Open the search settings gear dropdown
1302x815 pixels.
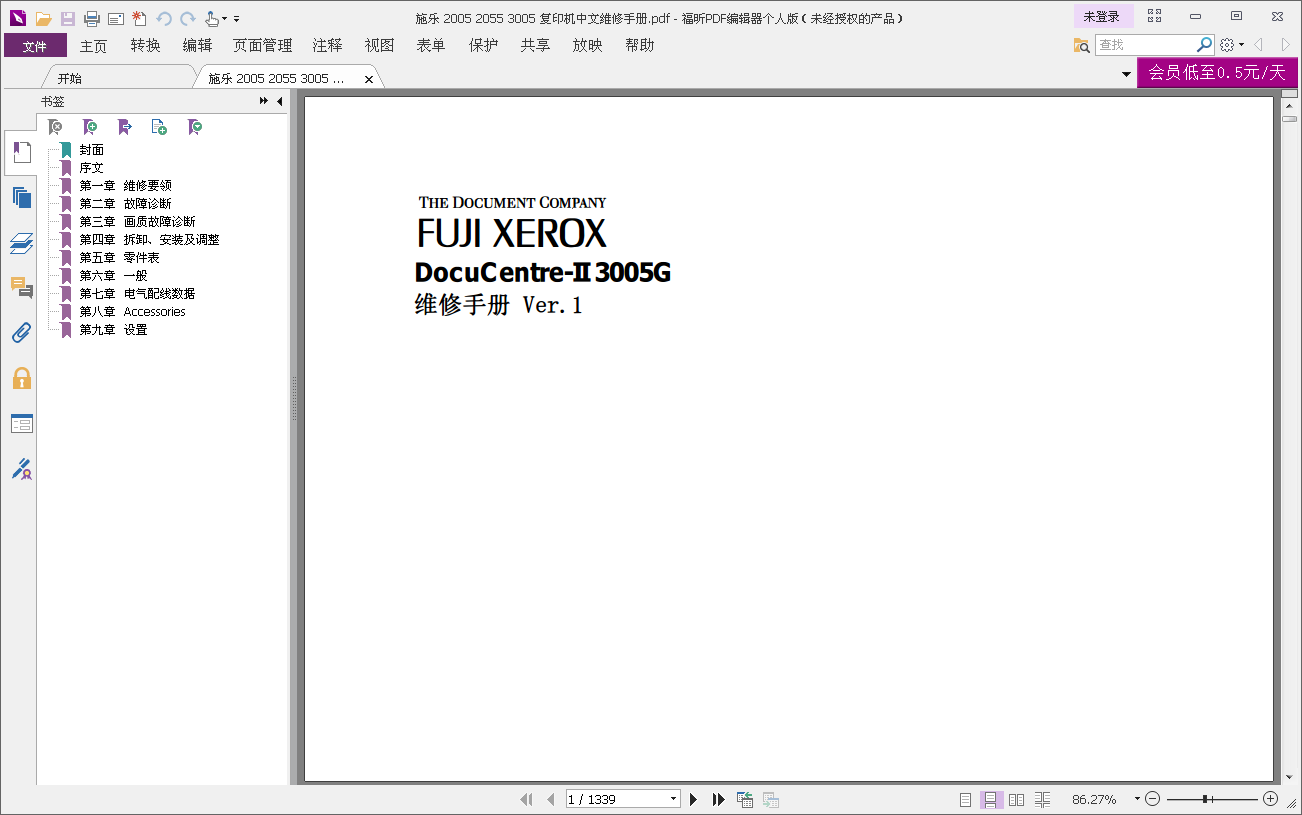tap(1231, 45)
